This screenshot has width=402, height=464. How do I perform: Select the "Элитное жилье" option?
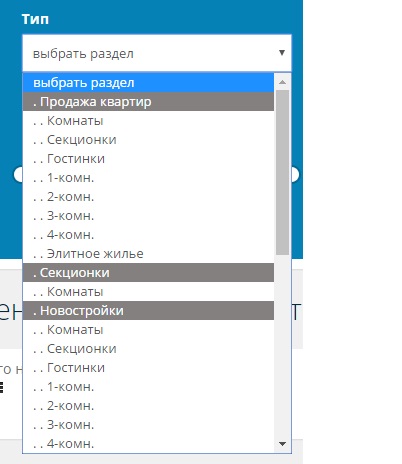148,254
